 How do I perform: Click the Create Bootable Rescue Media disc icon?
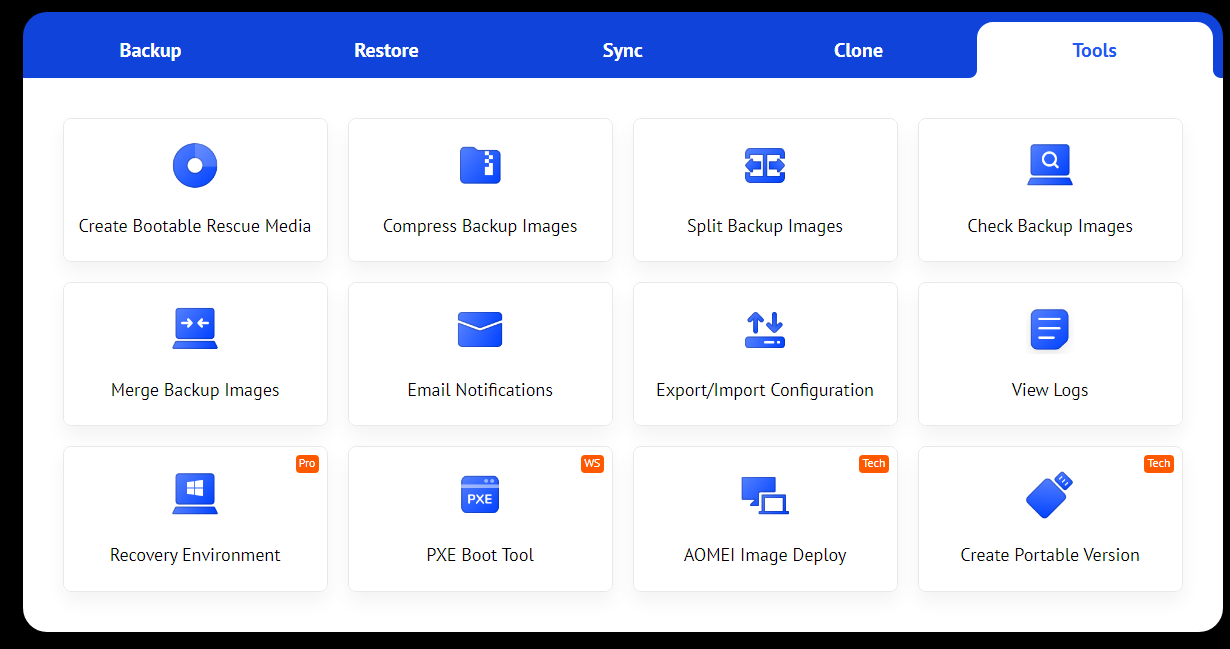195,165
